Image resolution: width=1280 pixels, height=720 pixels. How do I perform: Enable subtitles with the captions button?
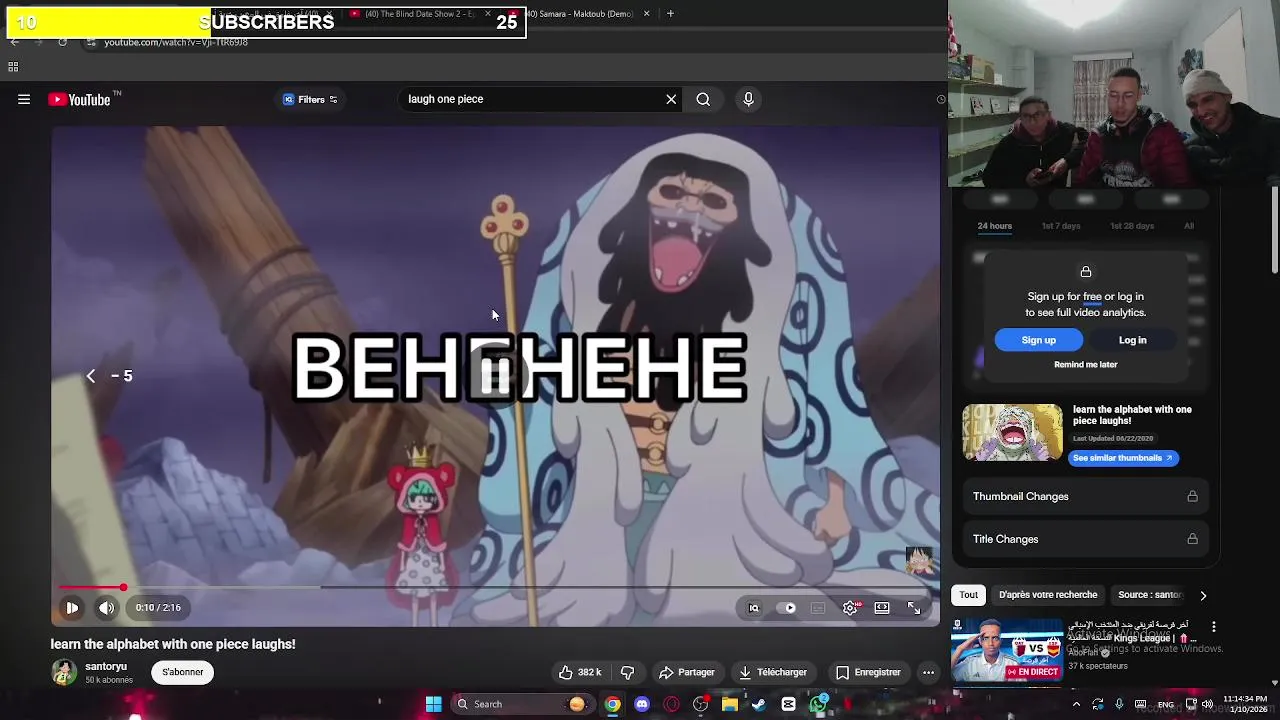(x=818, y=607)
